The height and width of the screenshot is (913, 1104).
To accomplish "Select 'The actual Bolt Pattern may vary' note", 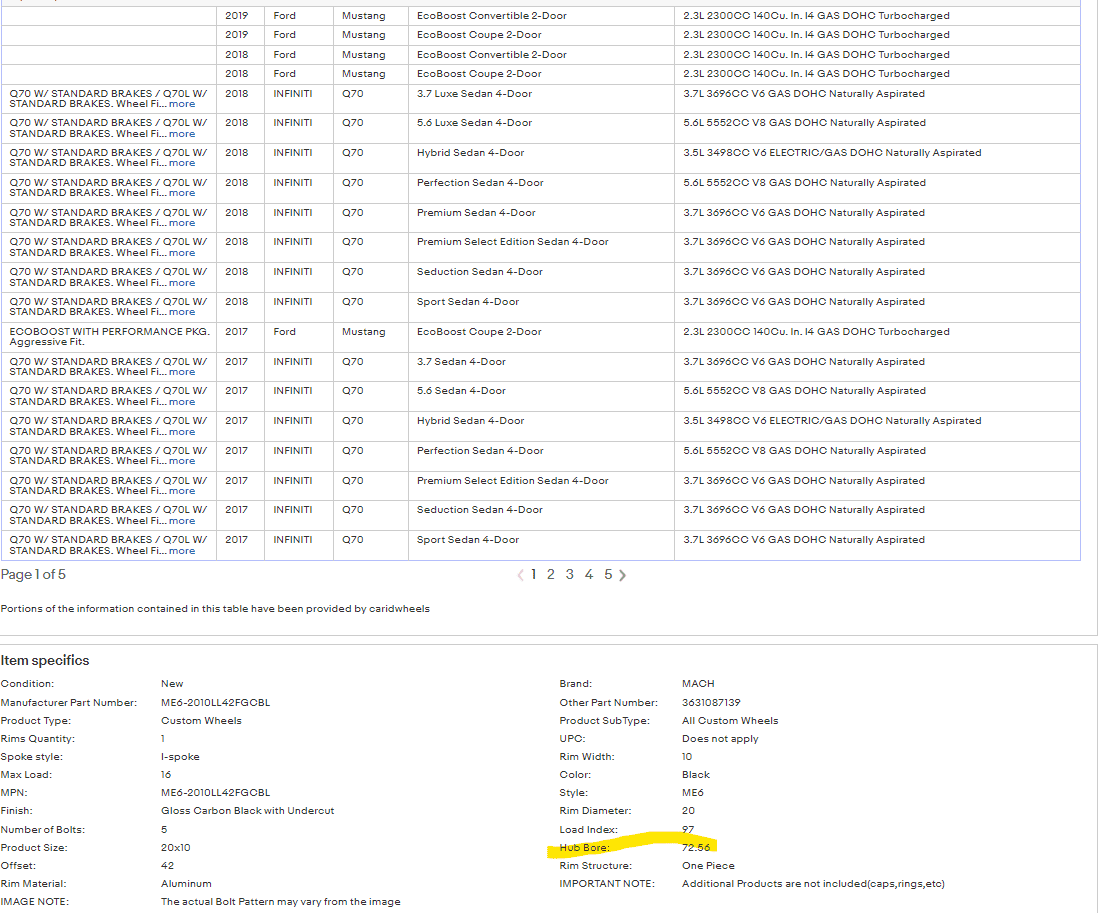I will pos(280,902).
